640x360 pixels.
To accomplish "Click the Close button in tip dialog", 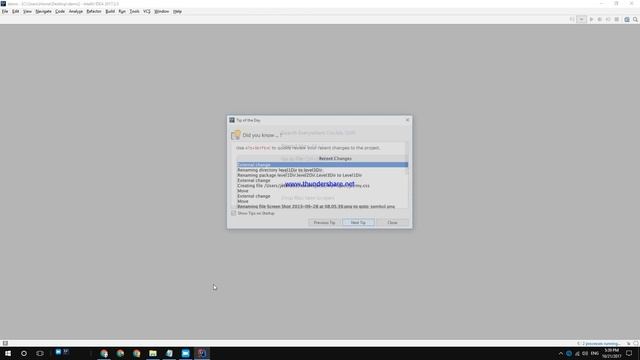I will (x=392, y=222).
